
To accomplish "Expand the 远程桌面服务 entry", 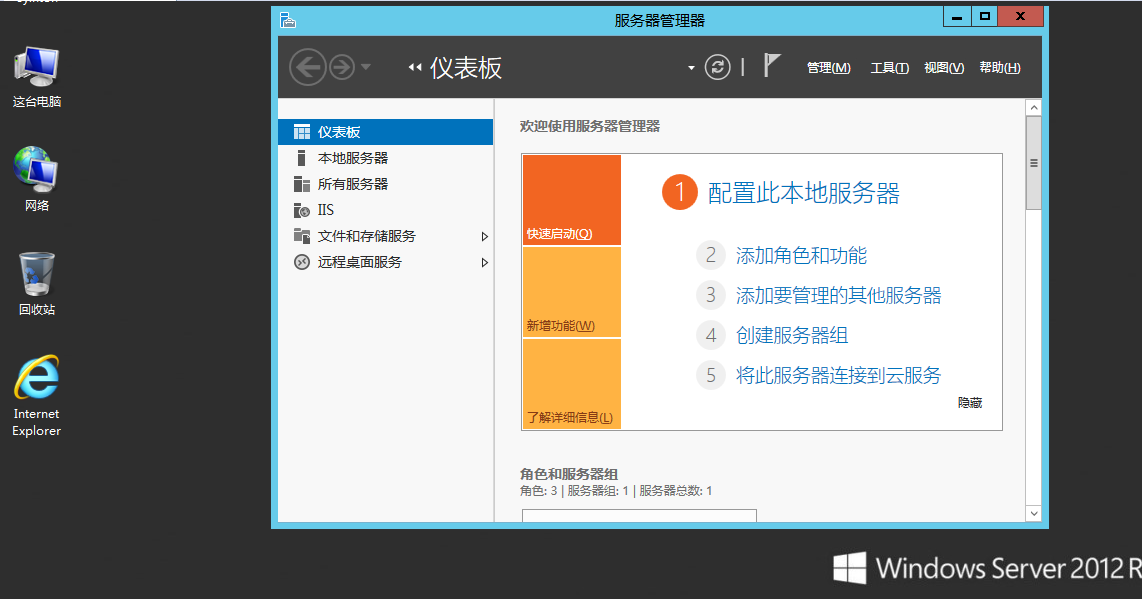I will point(358,262).
